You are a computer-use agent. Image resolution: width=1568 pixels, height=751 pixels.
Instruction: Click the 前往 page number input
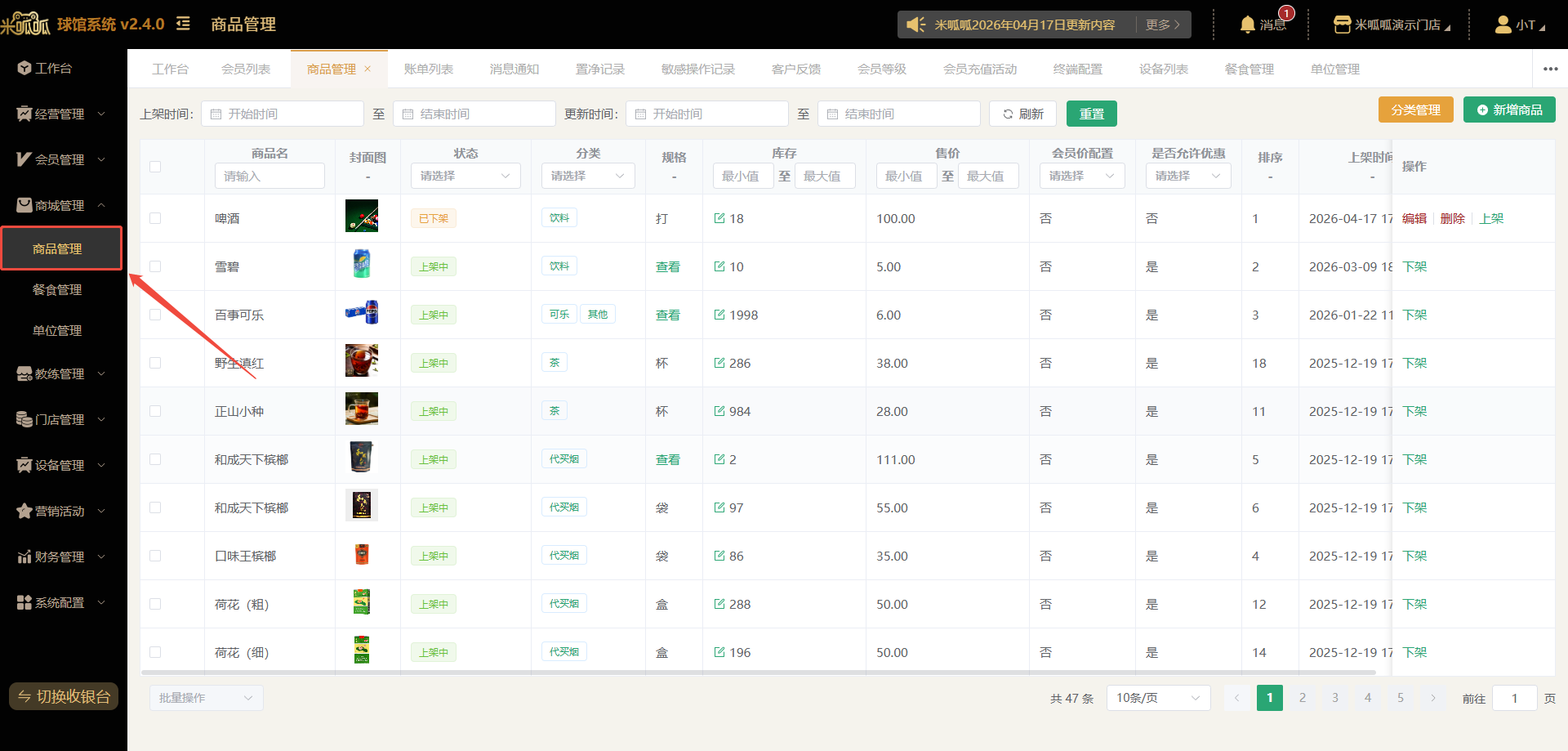1514,698
